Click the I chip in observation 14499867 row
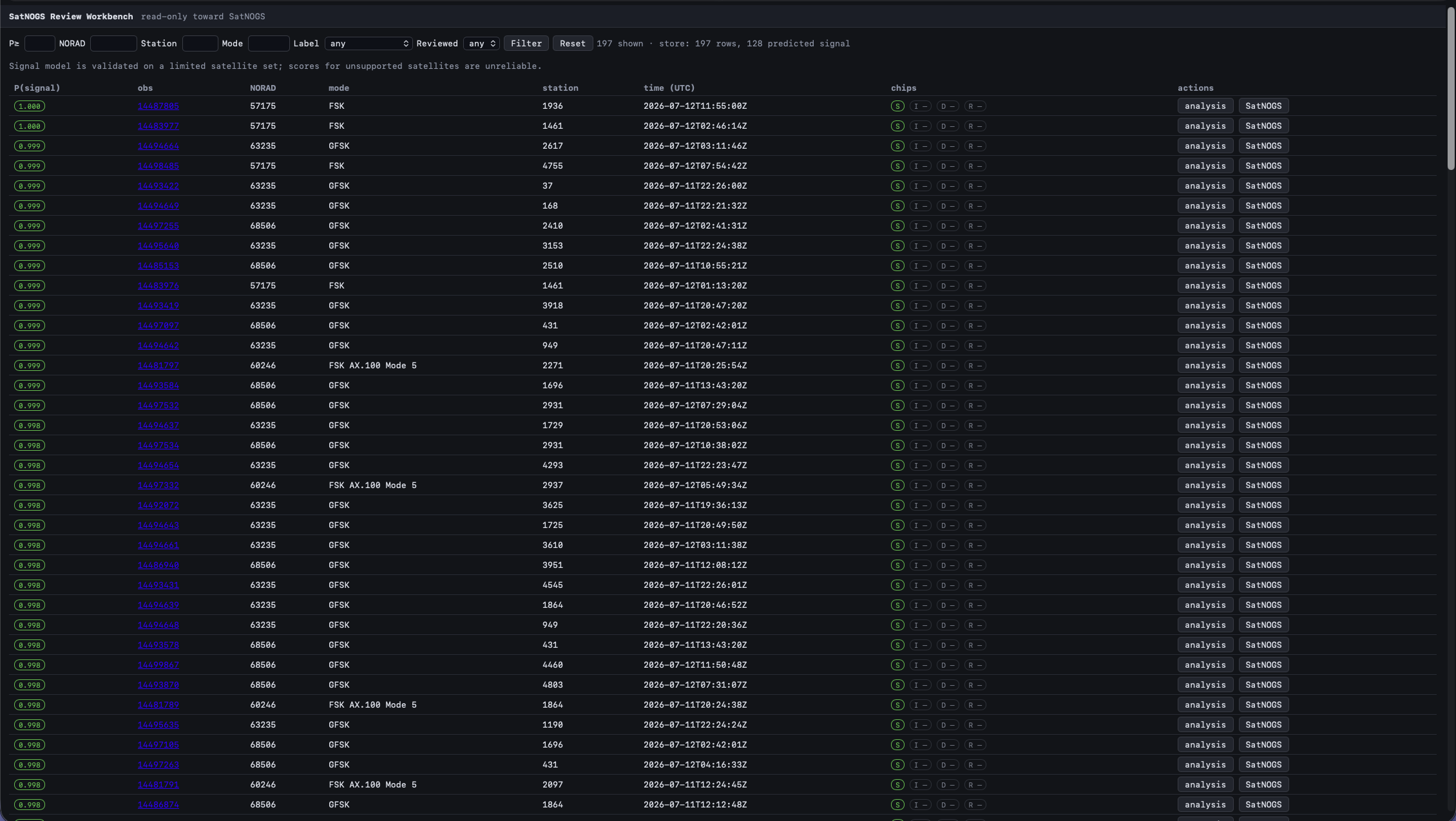 coord(920,665)
